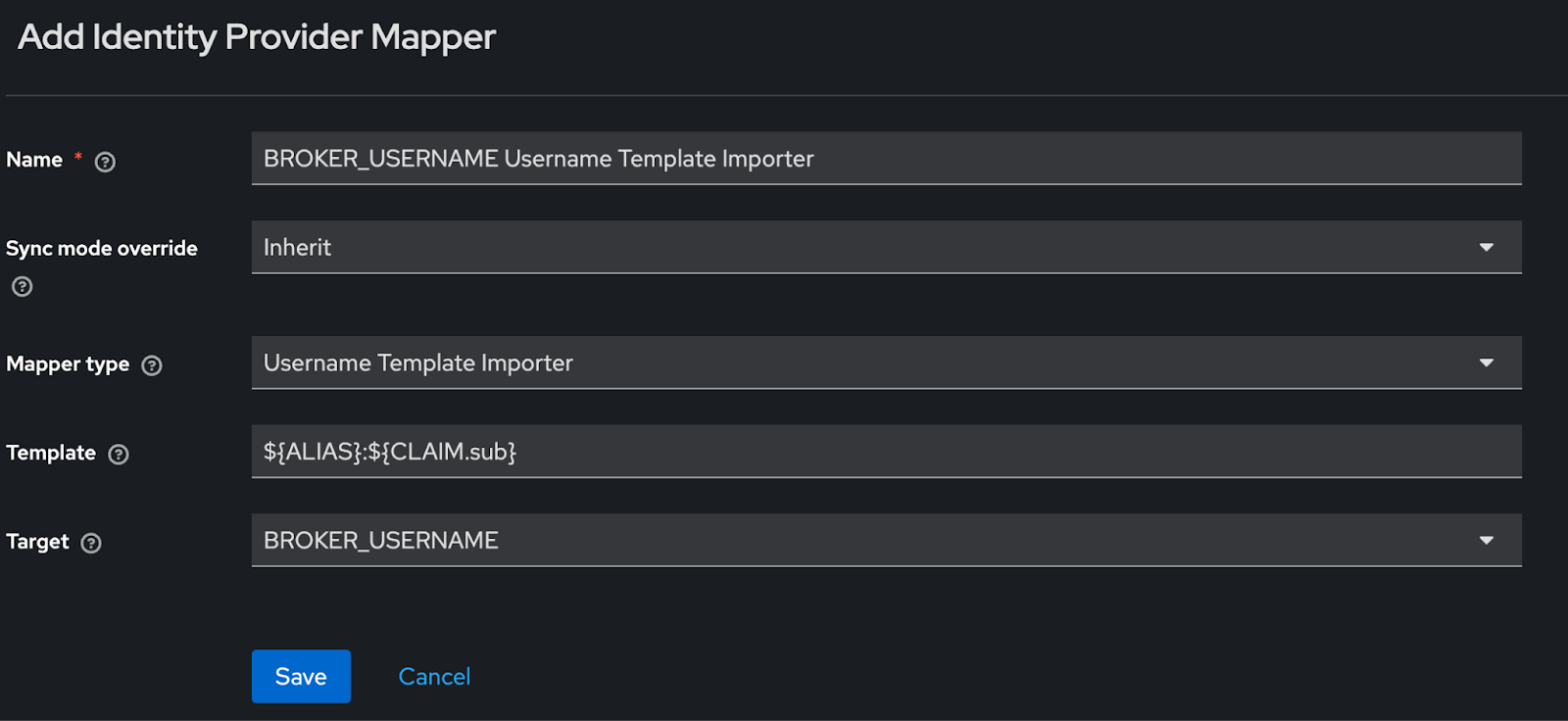Click the Target label text

click(x=37, y=542)
